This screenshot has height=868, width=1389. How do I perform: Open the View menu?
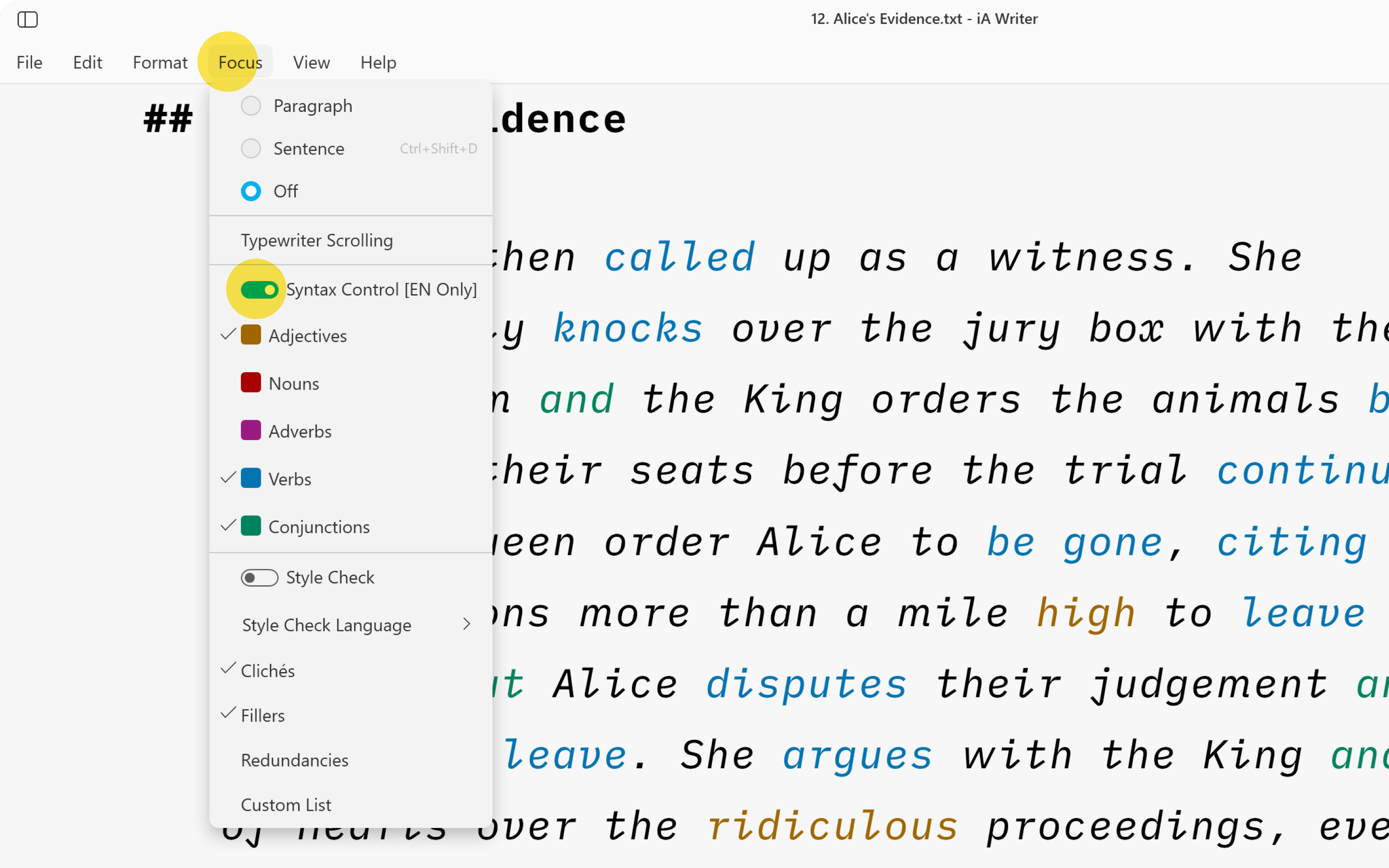coord(312,62)
